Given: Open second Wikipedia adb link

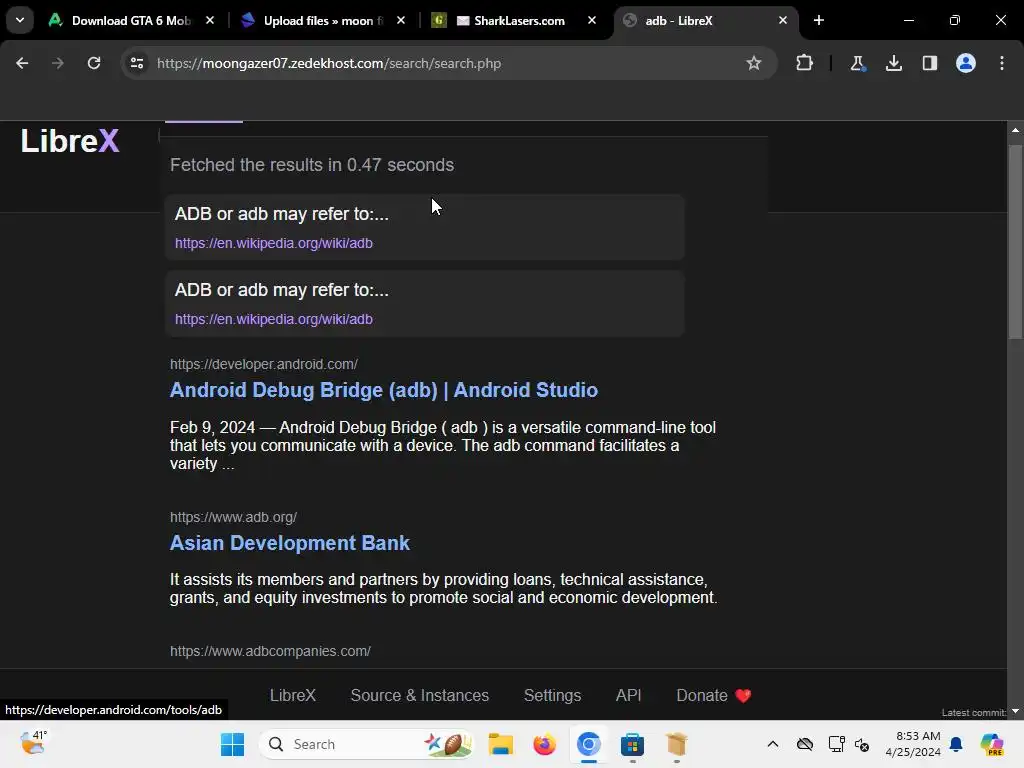Looking at the screenshot, I should [274, 319].
